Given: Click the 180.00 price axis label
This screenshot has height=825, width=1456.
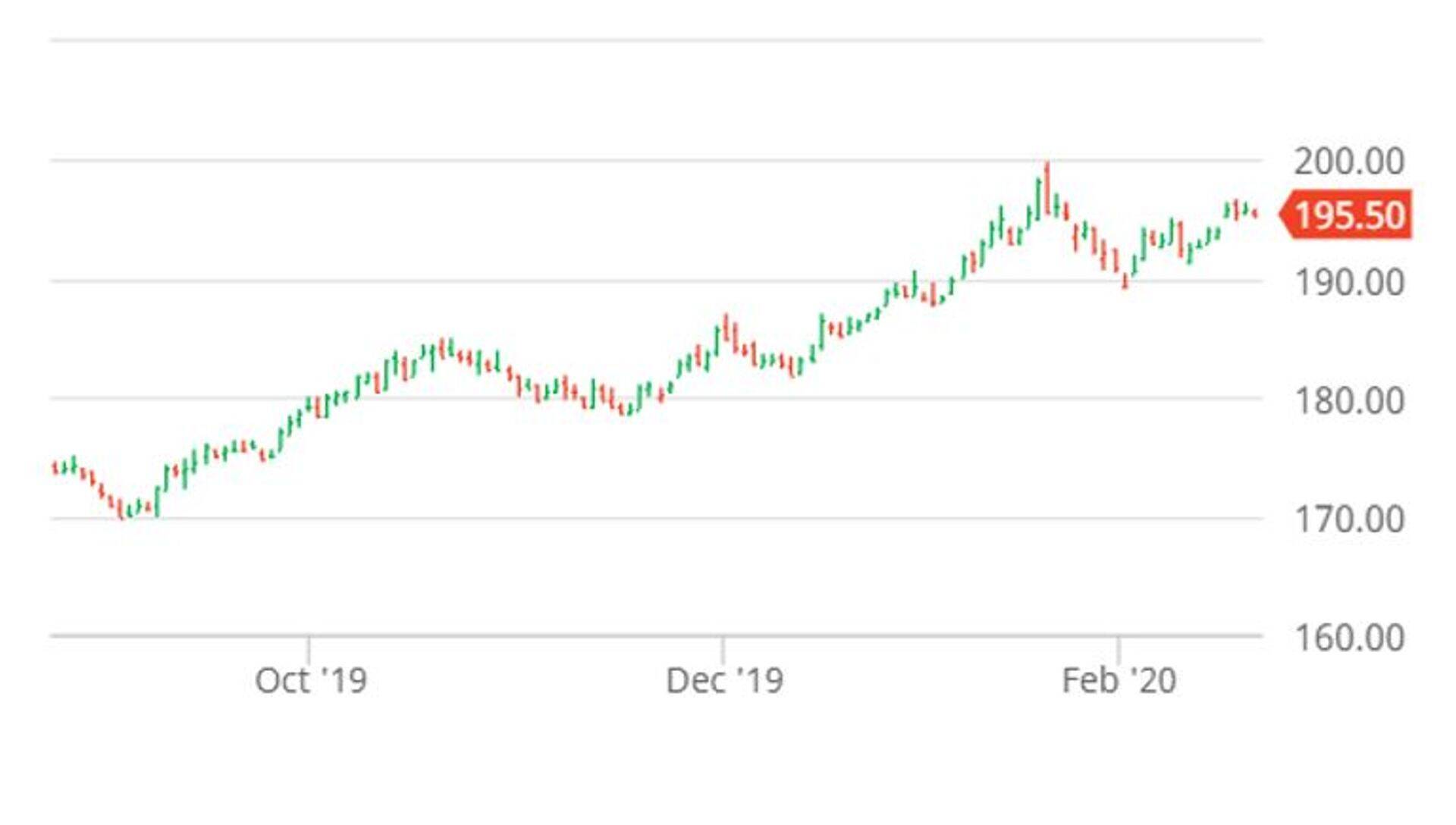Looking at the screenshot, I should [x=1349, y=400].
